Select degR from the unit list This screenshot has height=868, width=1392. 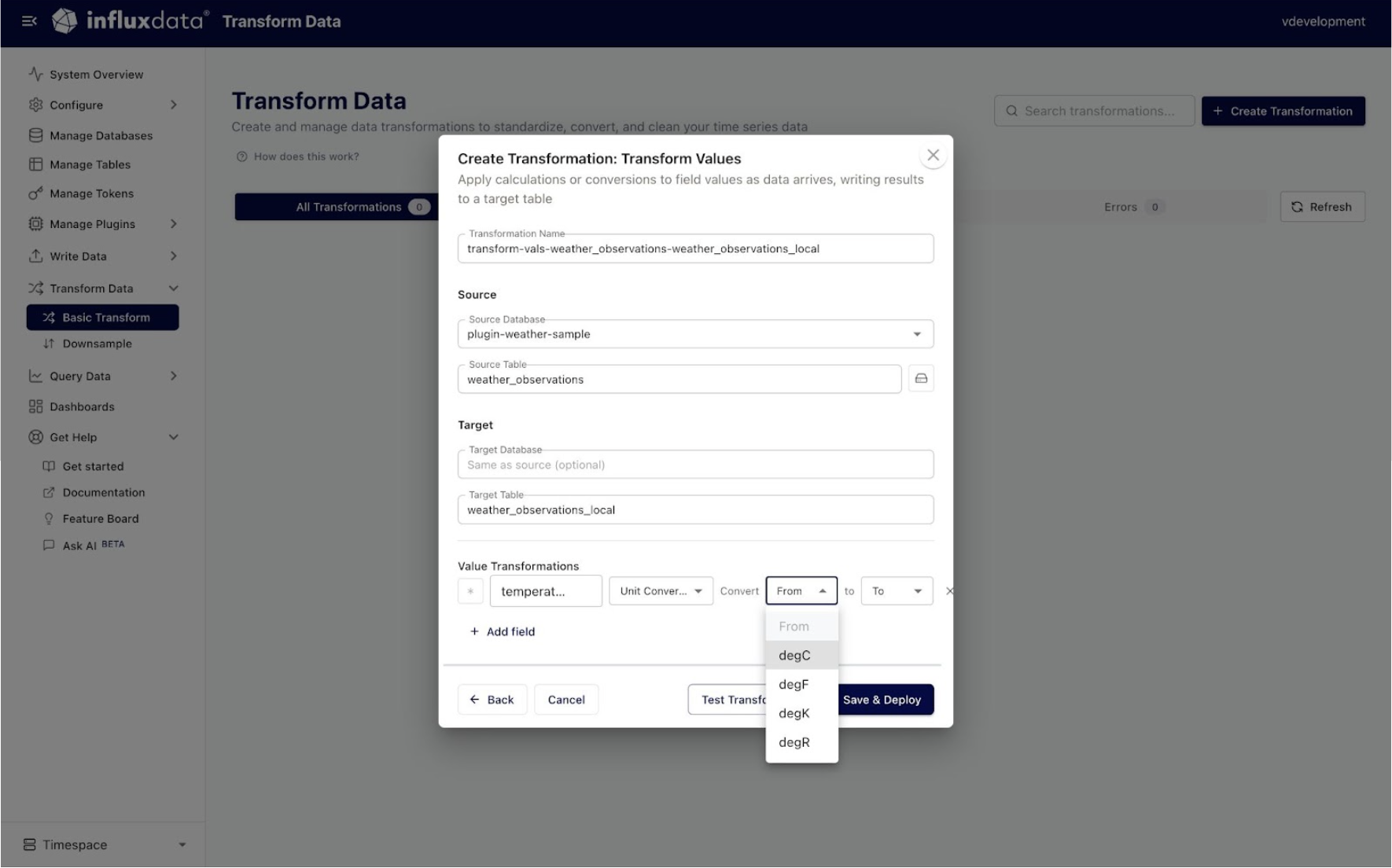[x=801, y=742]
